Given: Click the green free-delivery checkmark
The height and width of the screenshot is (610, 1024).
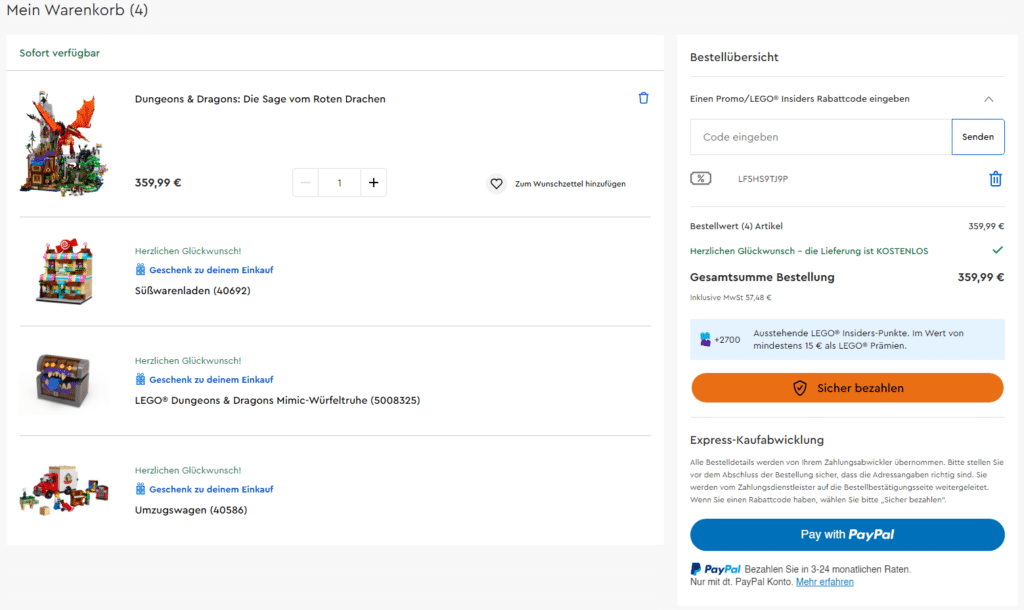Looking at the screenshot, I should point(997,250).
